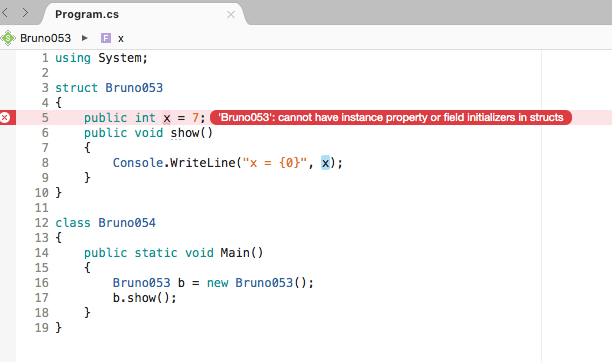This screenshot has height=362, width=612.
Task: Click line number 19 in gutter
Action: (42, 328)
